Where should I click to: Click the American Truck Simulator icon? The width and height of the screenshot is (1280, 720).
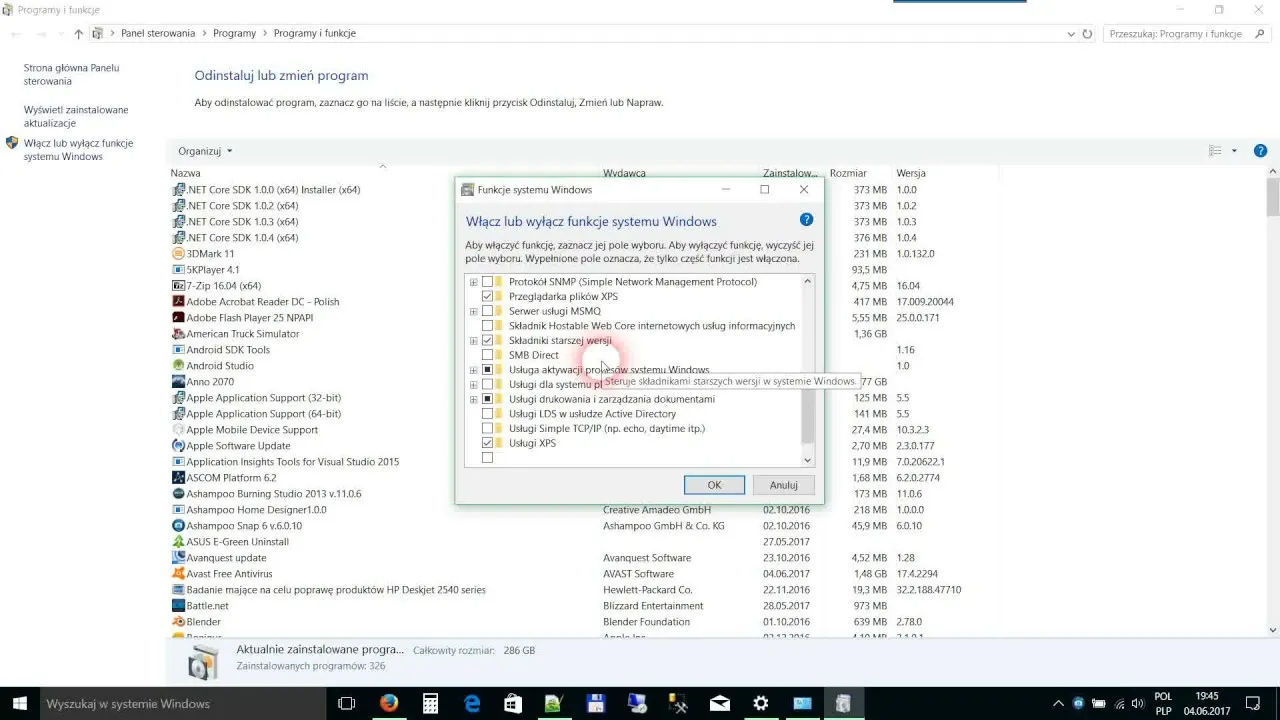[178, 334]
